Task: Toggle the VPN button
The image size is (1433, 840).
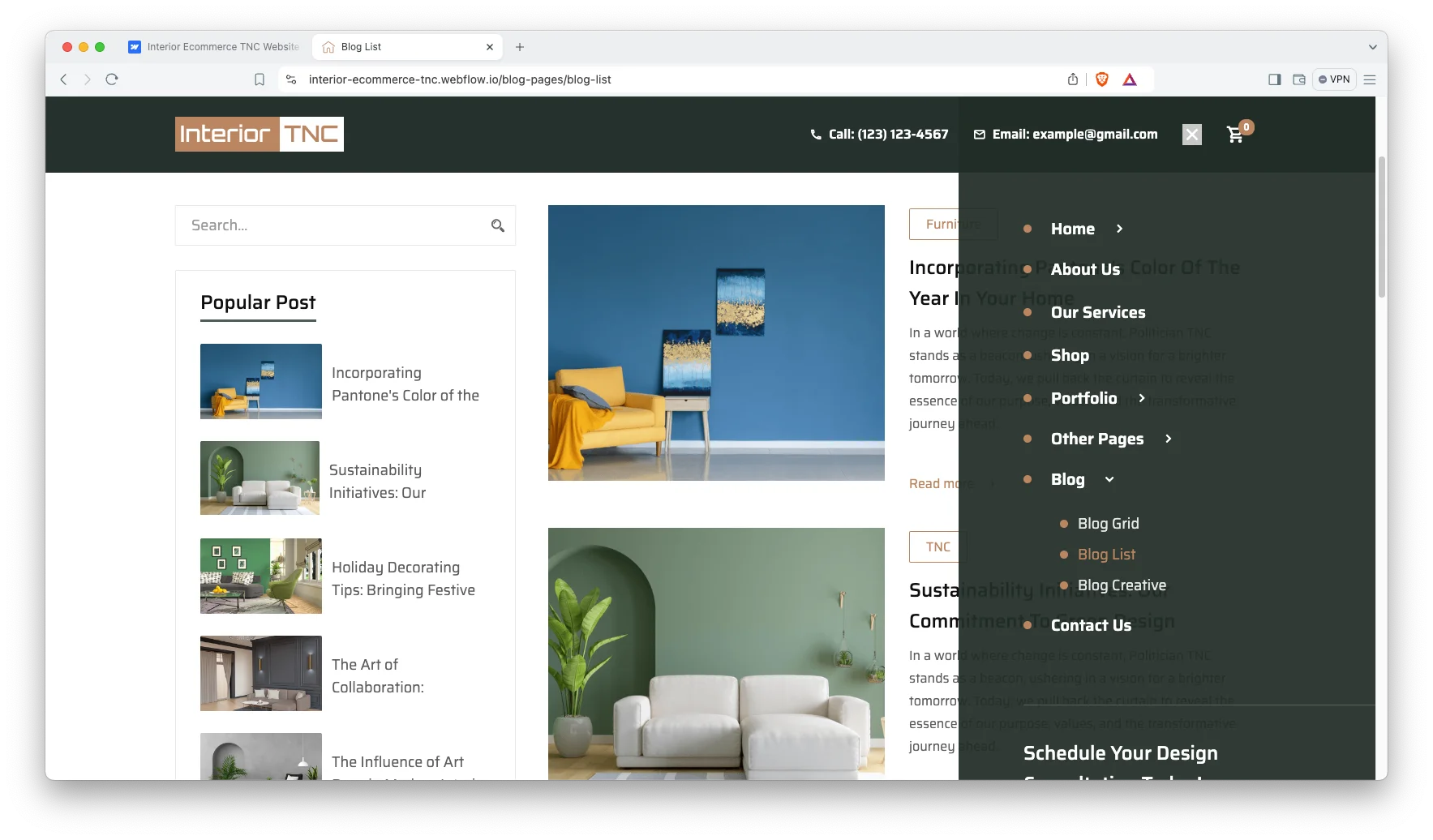Action: point(1334,79)
